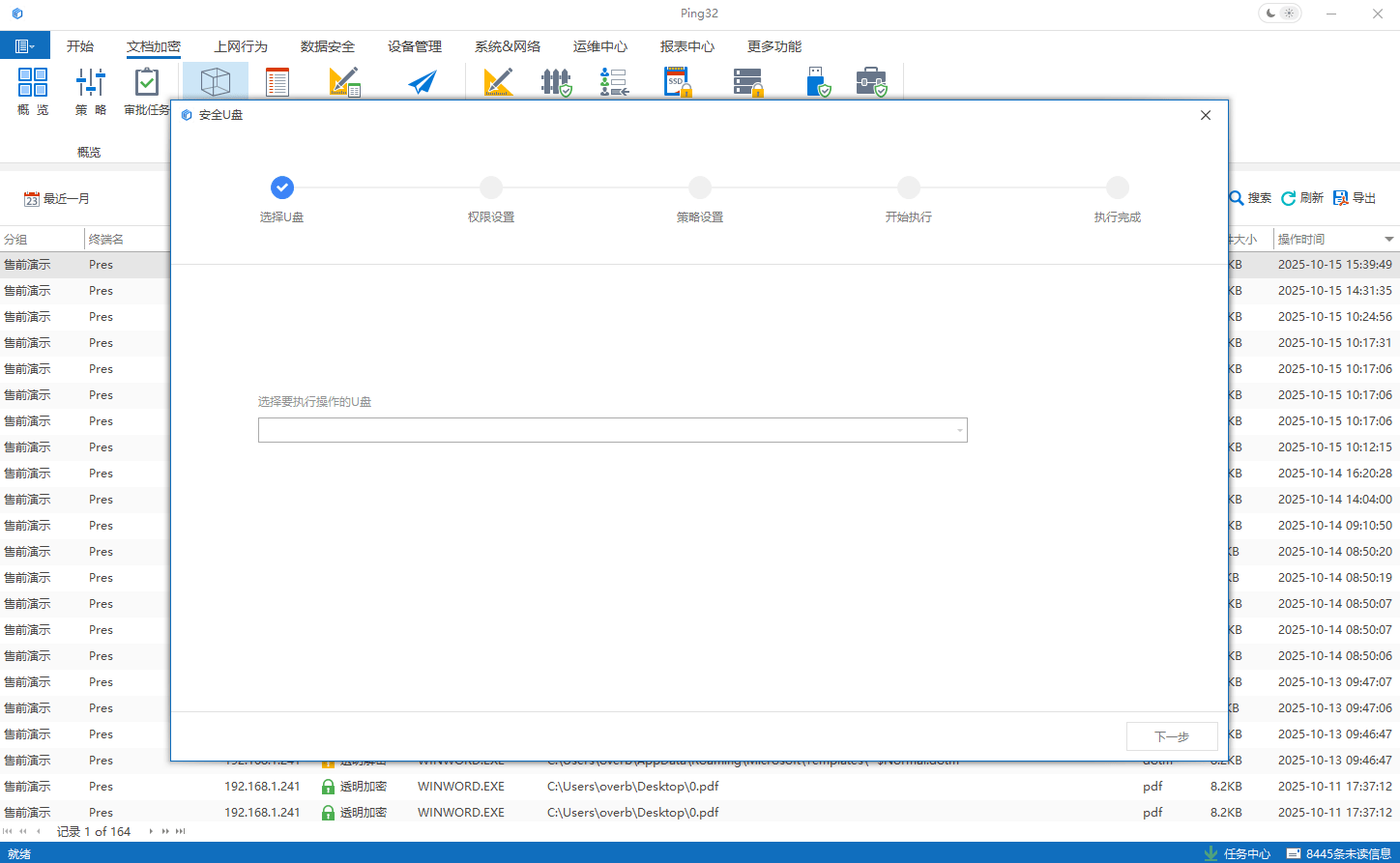Viewport: 1400px width, 863px height.
Task: Switch to the 数据安全 tab
Action: click(328, 46)
